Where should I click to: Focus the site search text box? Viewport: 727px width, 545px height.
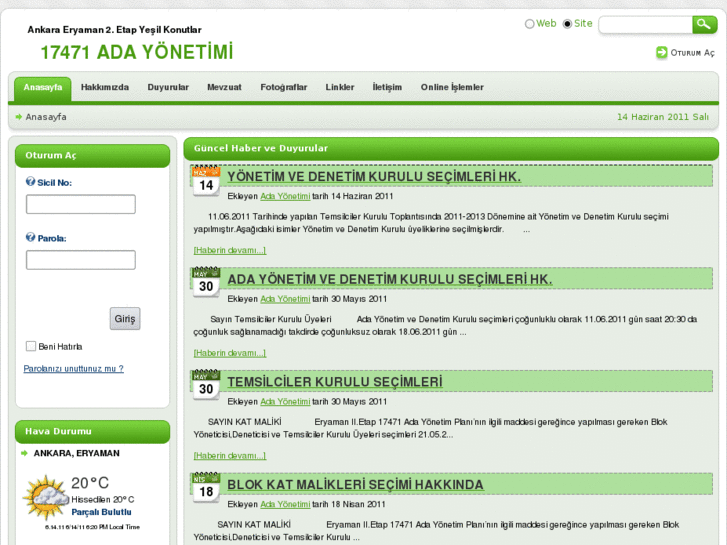pos(645,25)
